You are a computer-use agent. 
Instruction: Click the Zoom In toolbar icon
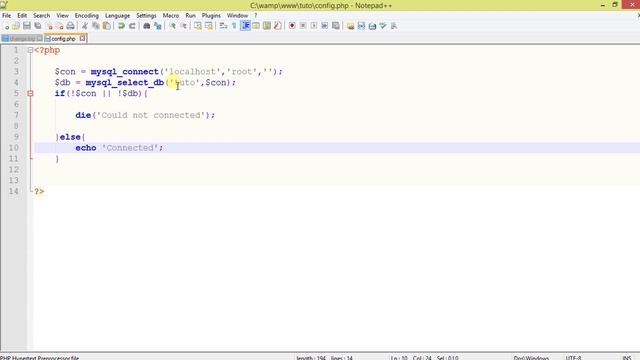pos(172,26)
